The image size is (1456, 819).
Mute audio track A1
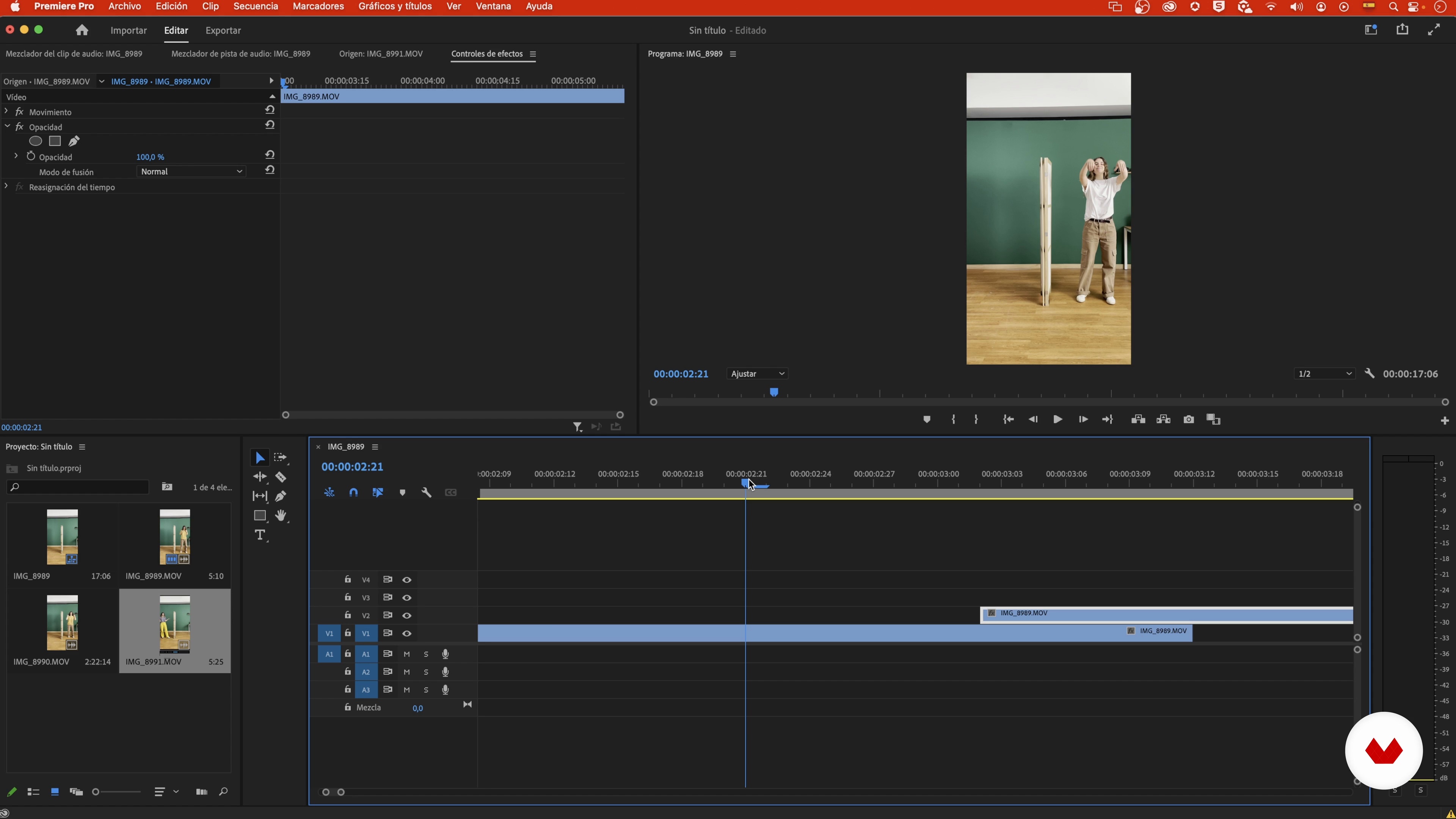(406, 654)
